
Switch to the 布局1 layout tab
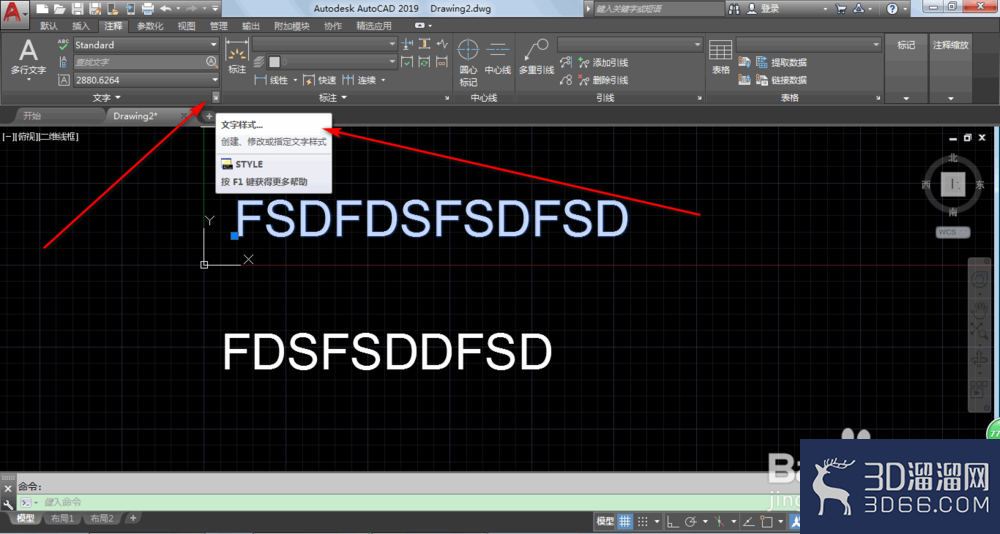coord(62,519)
